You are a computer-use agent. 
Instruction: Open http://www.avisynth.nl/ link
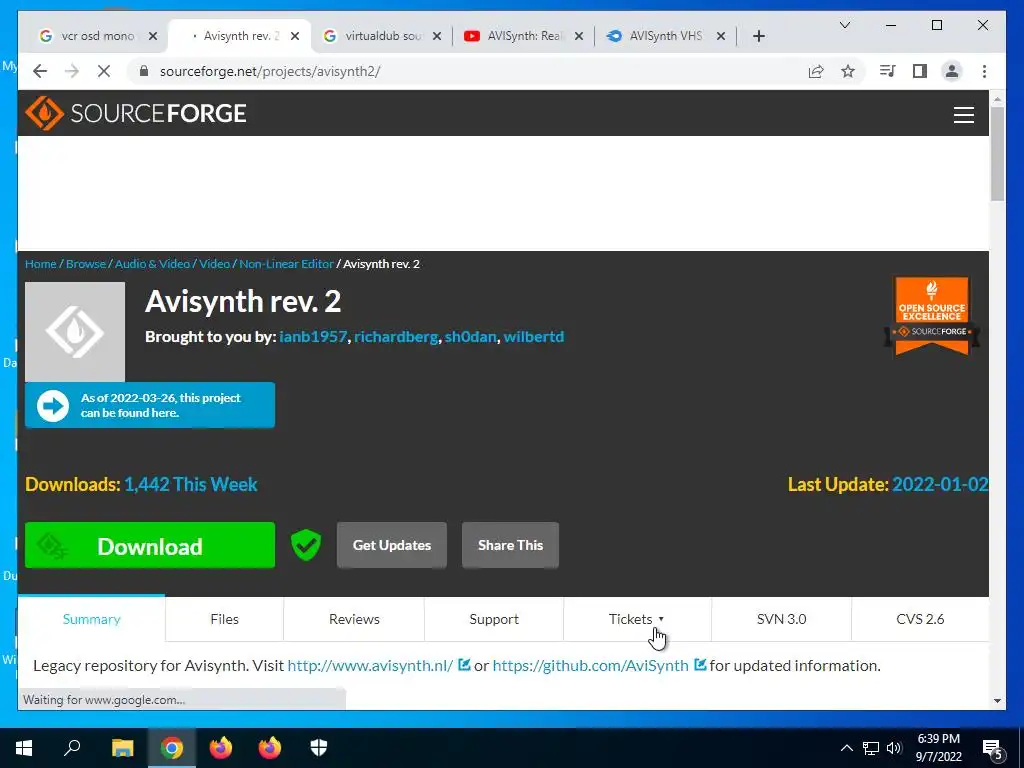pyautogui.click(x=370, y=665)
